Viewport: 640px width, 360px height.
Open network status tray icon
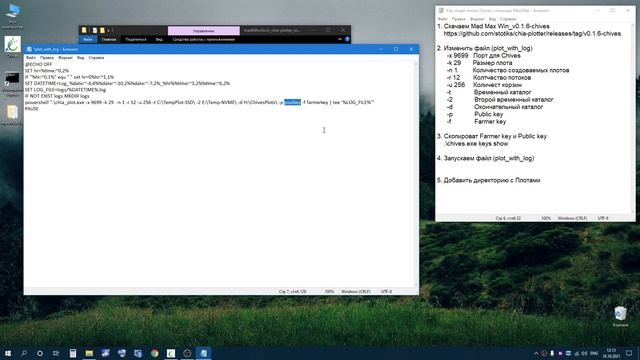coord(576,353)
